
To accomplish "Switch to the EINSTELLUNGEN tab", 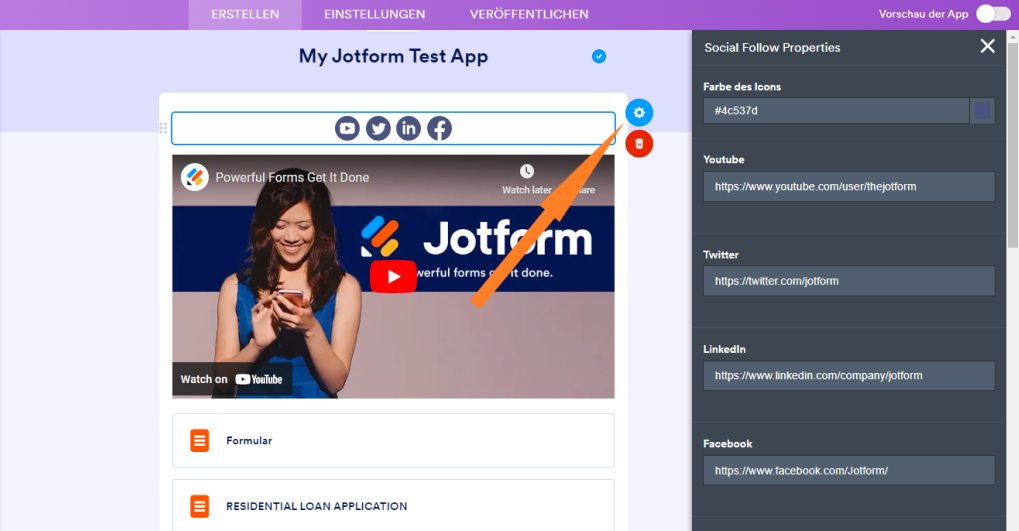I will (x=374, y=14).
